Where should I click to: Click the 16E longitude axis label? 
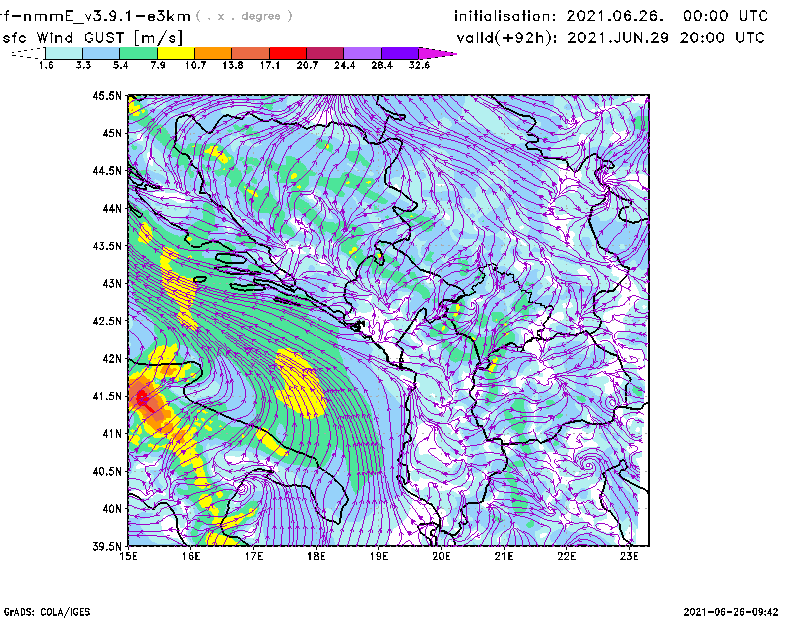click(191, 557)
